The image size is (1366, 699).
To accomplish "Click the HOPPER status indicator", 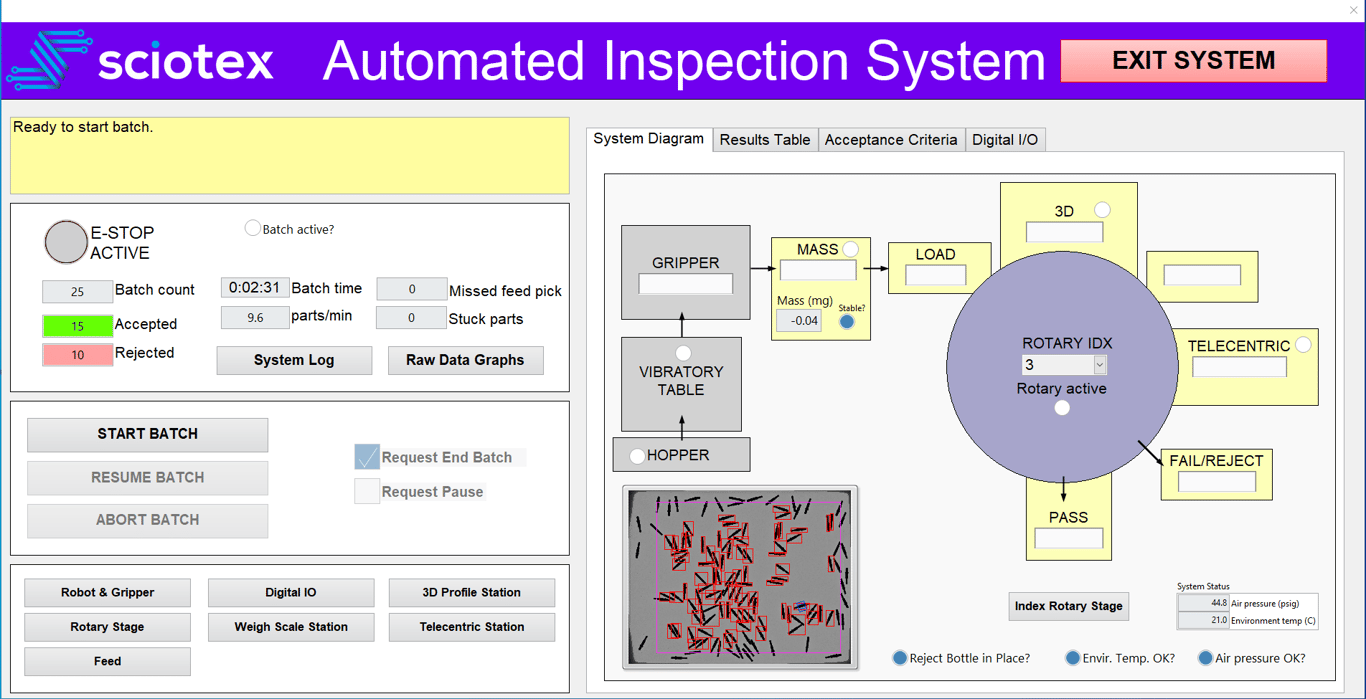I will click(637, 456).
